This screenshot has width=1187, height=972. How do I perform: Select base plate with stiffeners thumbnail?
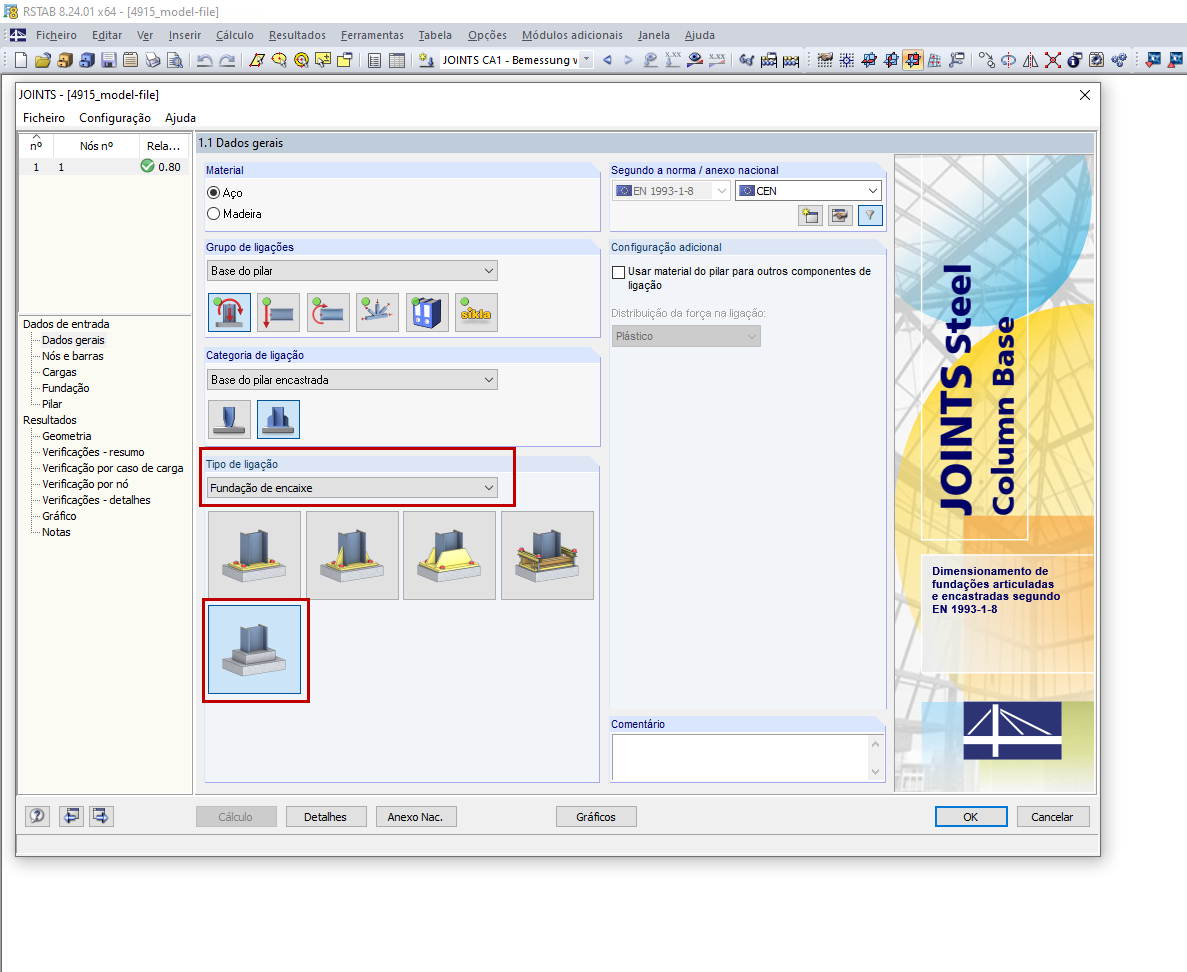(352, 556)
